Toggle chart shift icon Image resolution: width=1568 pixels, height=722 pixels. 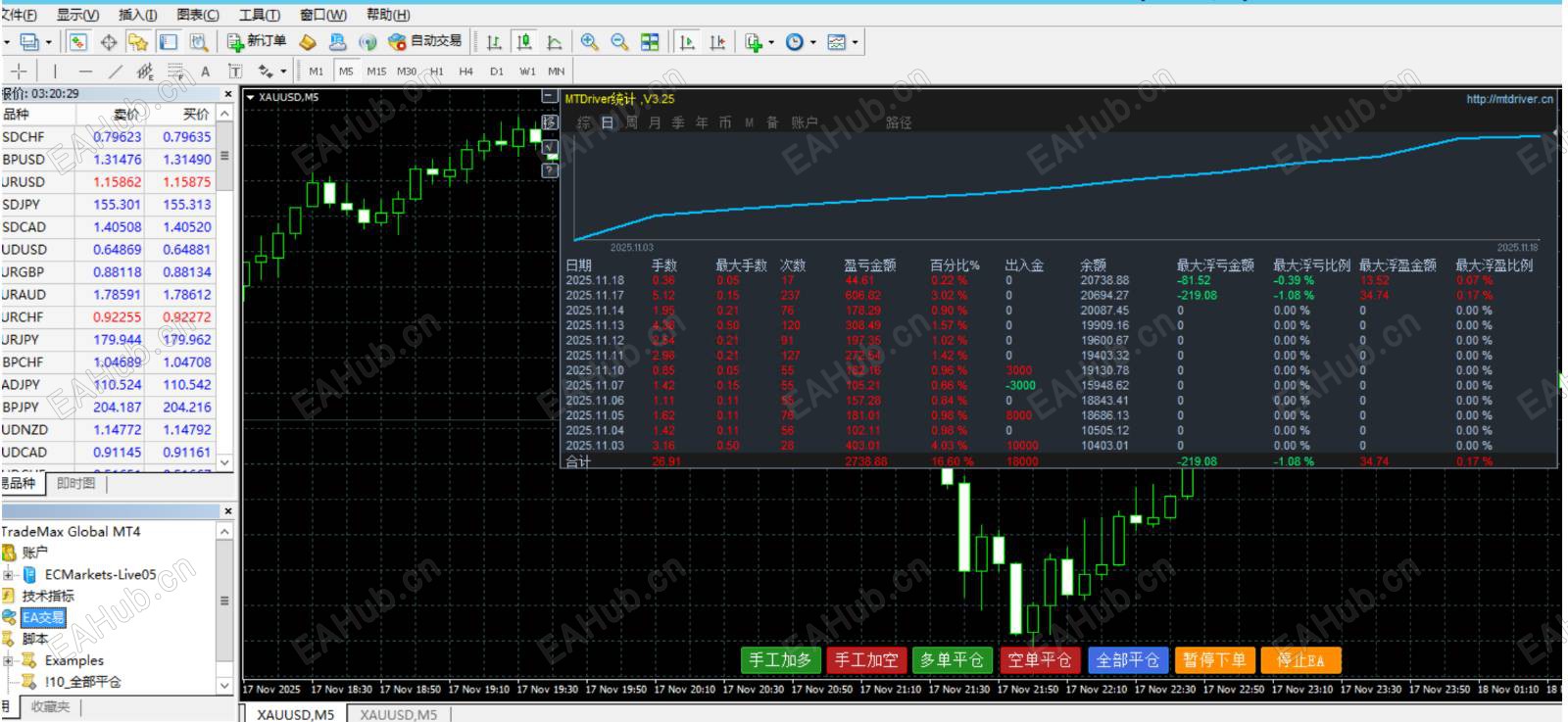tap(717, 42)
